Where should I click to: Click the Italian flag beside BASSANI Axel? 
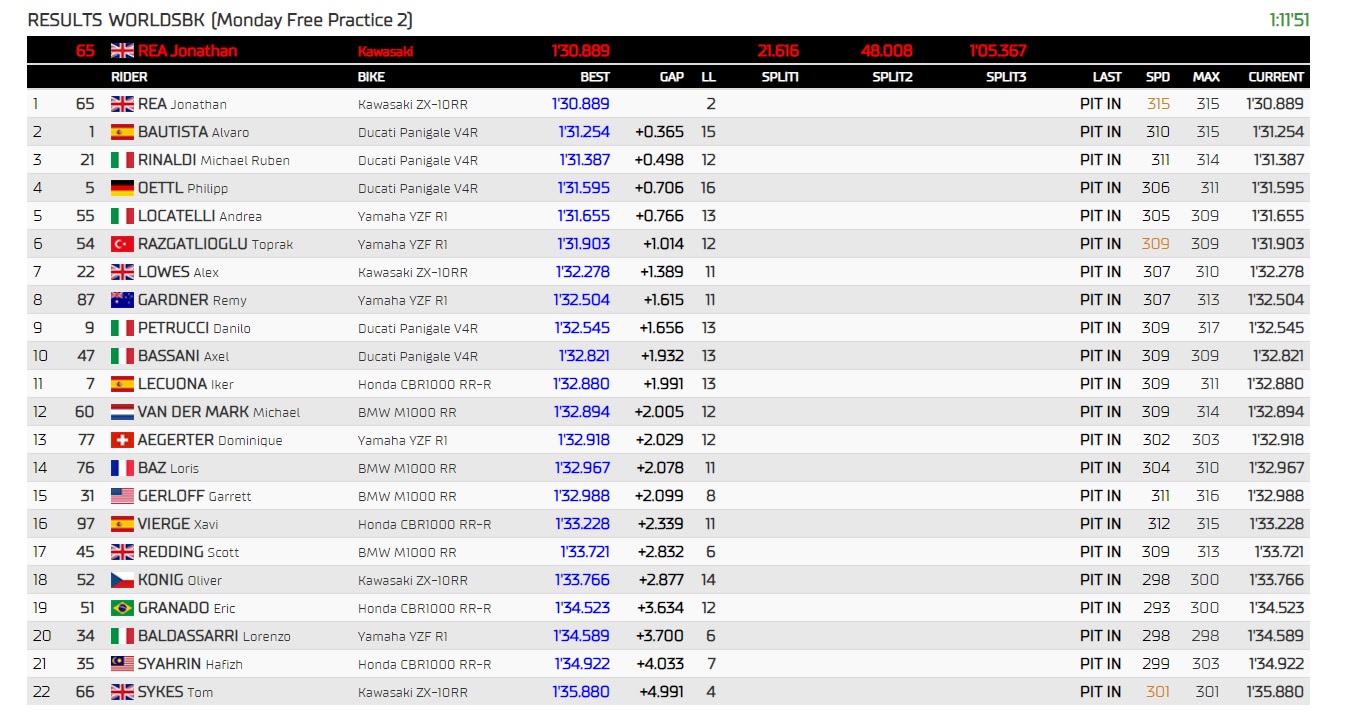[122, 355]
